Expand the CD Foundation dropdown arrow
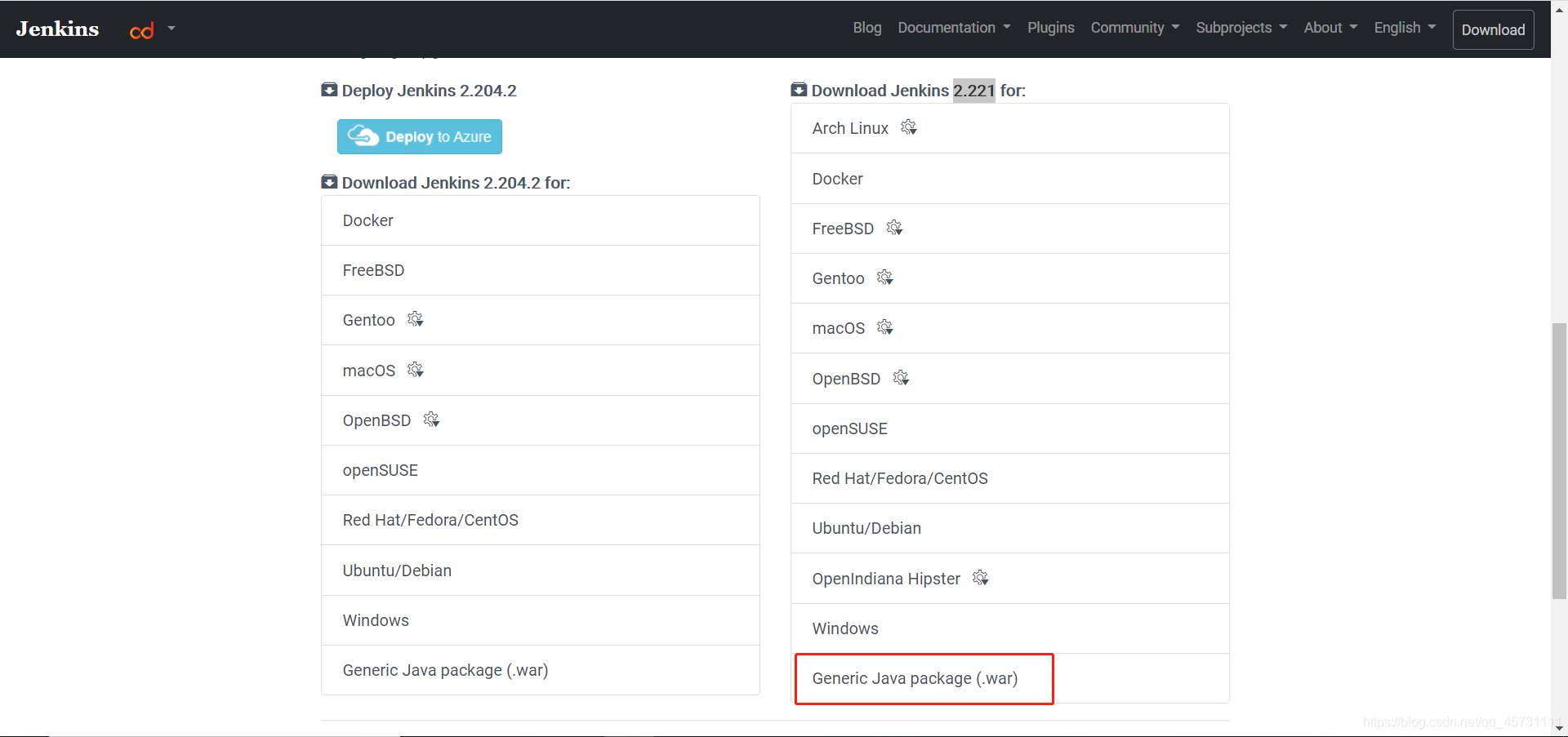 click(171, 28)
